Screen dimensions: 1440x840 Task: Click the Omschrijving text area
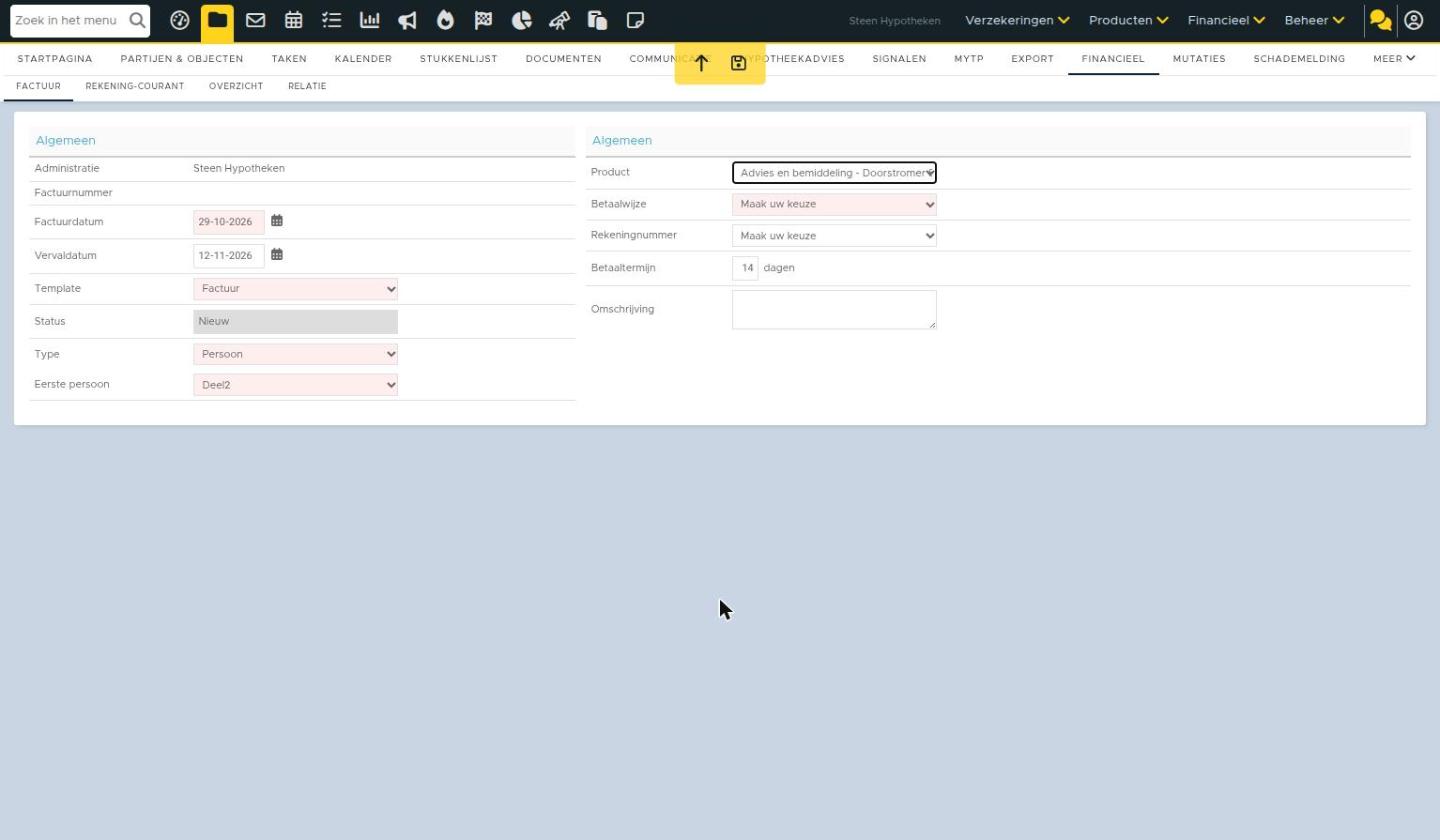pos(834,310)
